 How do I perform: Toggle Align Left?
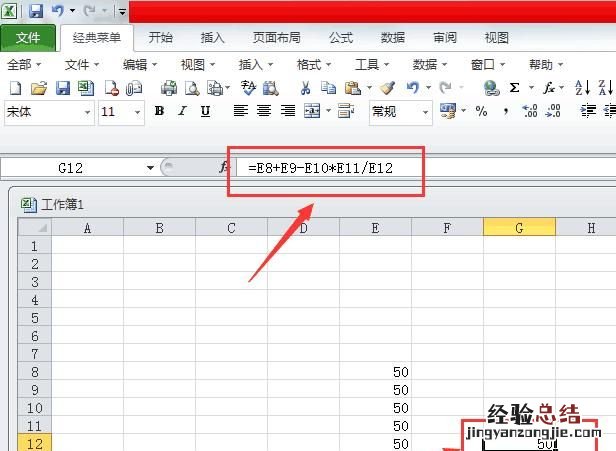pyautogui.click(x=240, y=111)
